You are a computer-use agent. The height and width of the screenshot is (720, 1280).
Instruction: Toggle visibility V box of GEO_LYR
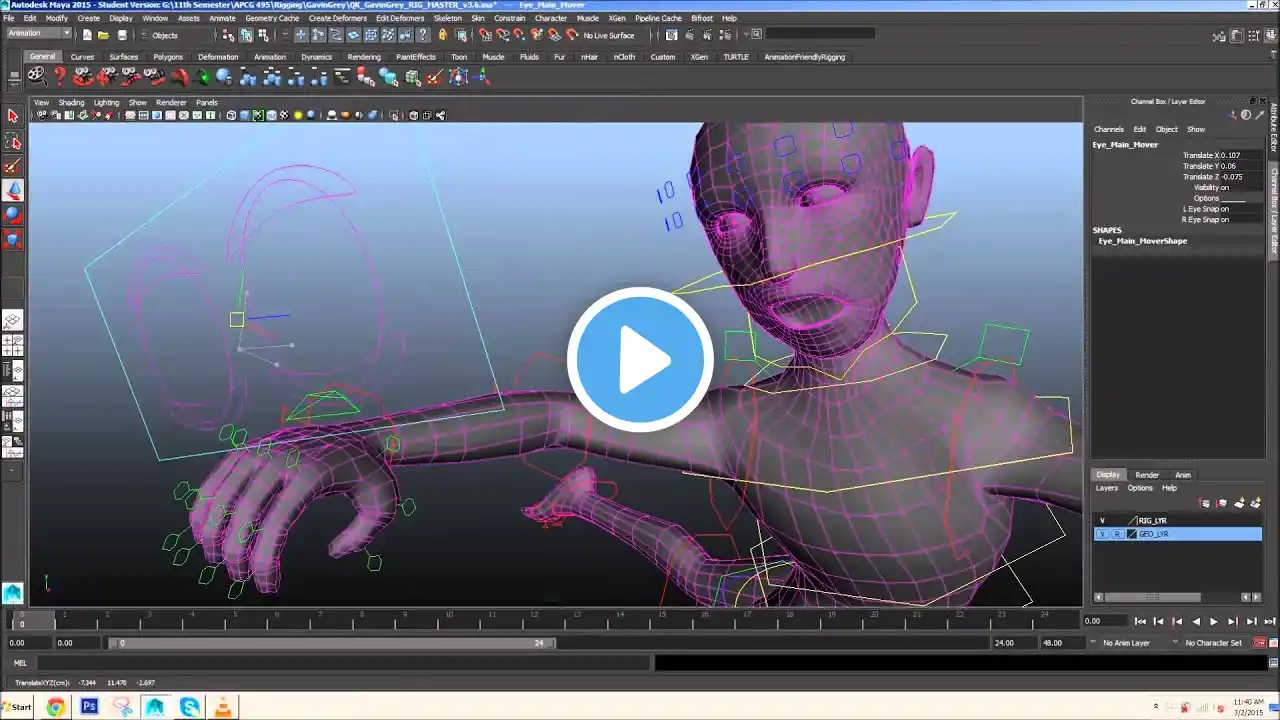[x=1102, y=534]
